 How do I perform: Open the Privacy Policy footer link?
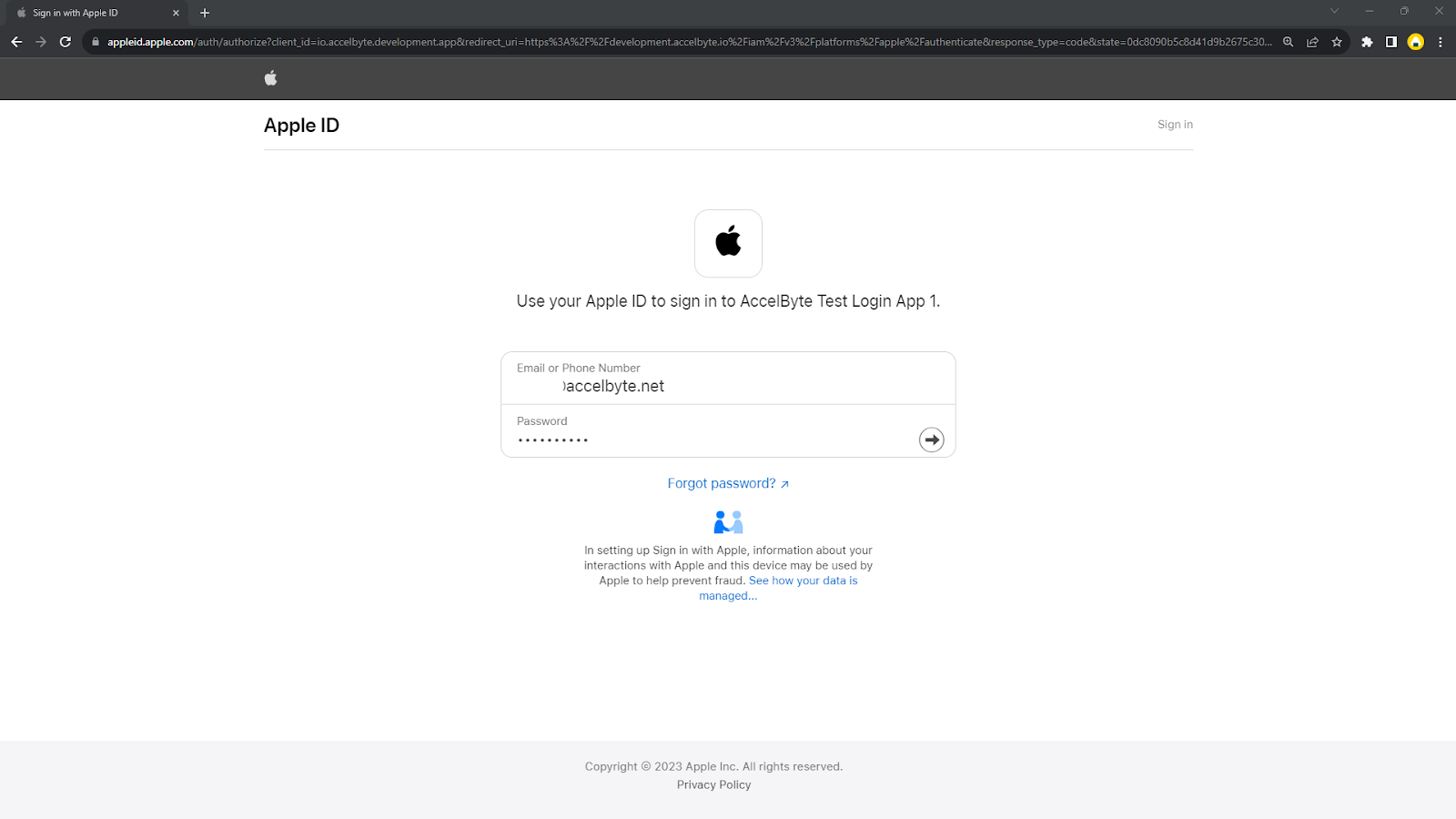(714, 784)
